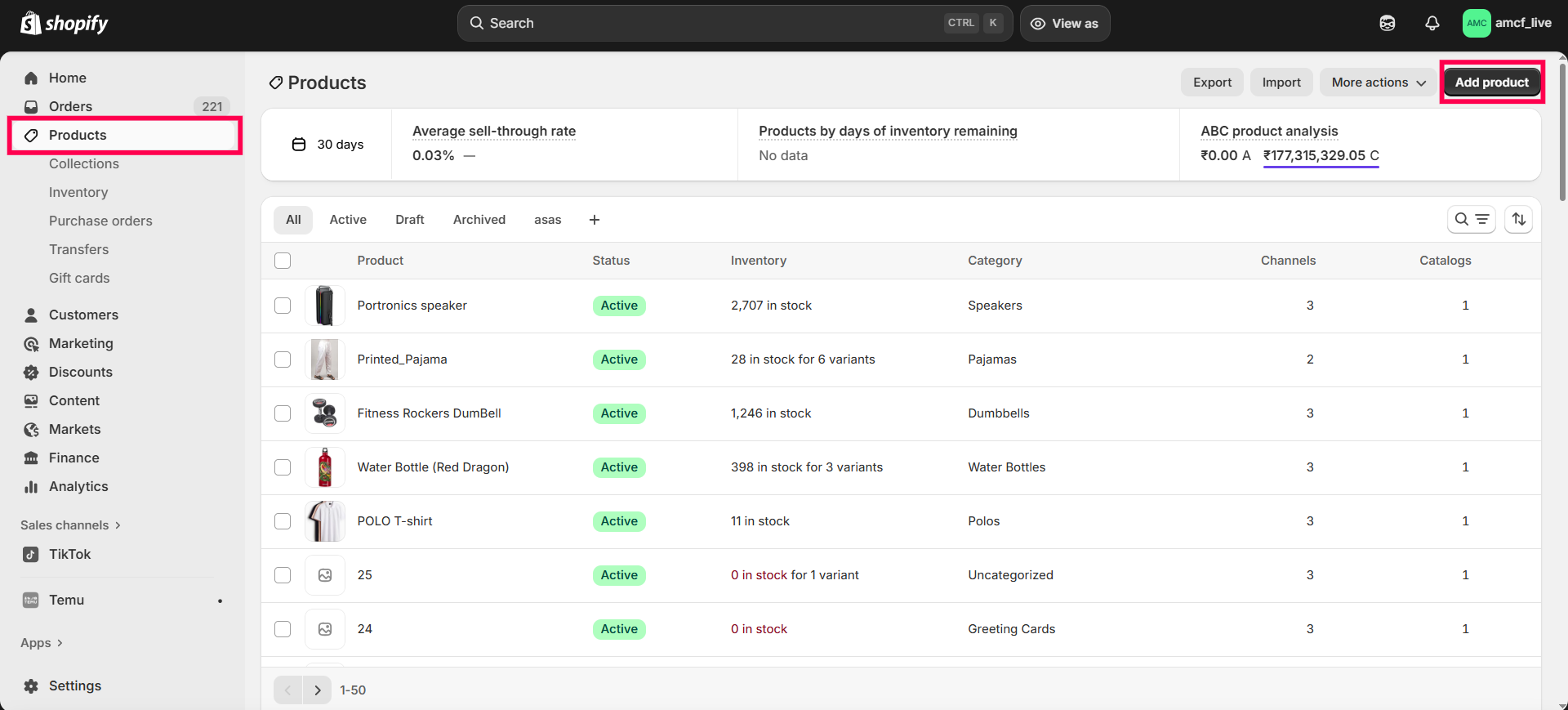Open search and filter products icon
The image size is (1568, 710).
click(x=1471, y=219)
